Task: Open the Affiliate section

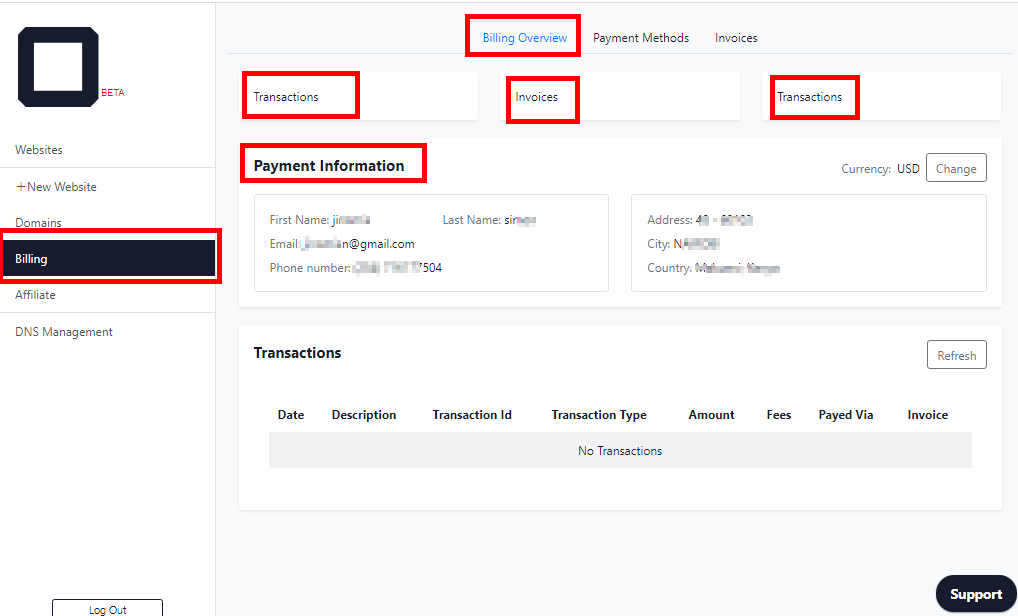Action: tap(35, 295)
